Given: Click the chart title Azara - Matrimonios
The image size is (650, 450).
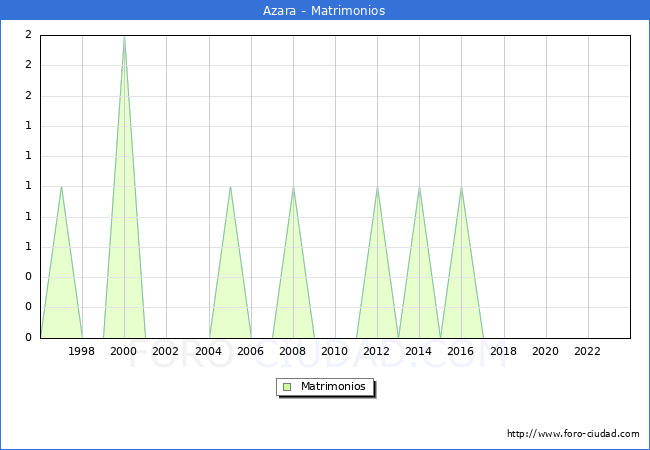Looking at the screenshot, I should pos(325,10).
